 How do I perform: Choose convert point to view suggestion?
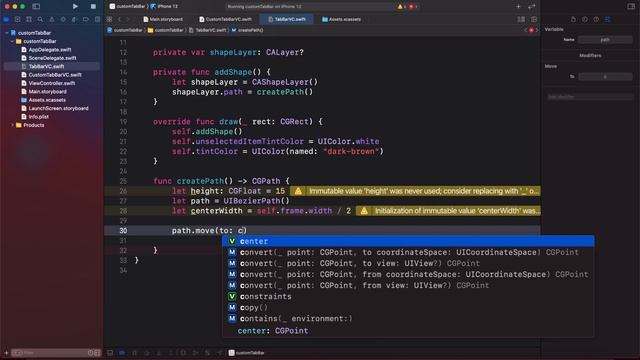(x=408, y=263)
